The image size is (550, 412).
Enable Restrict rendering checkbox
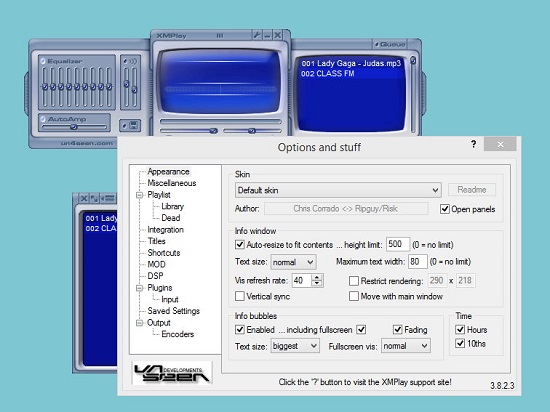pyautogui.click(x=354, y=281)
